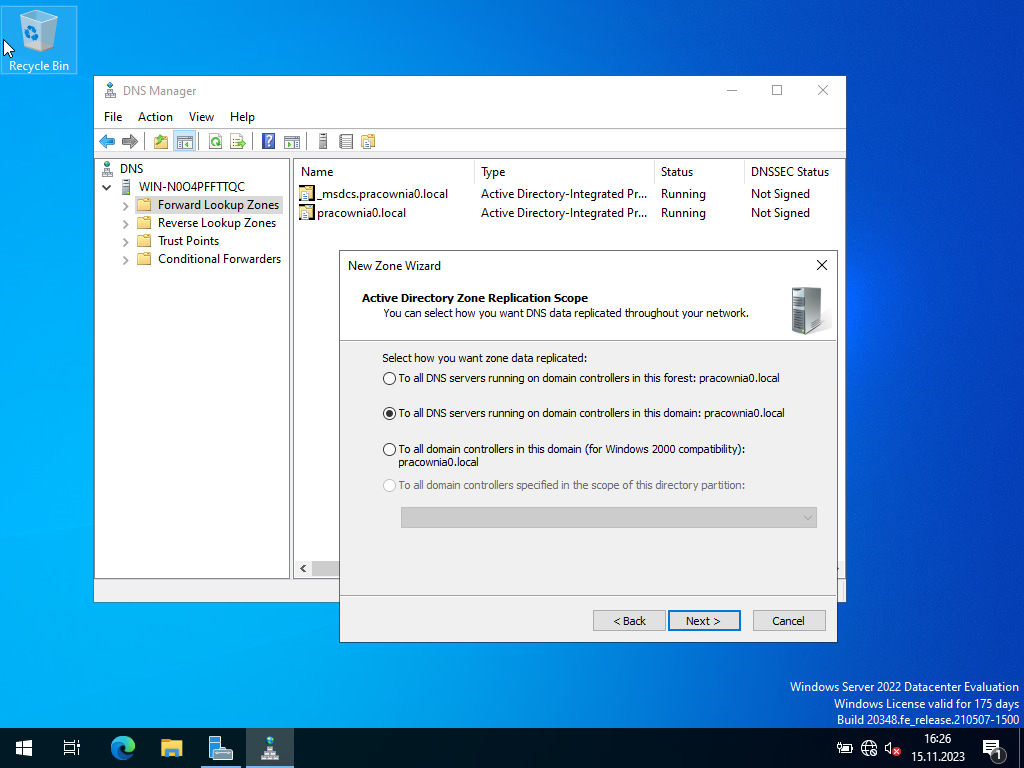The image size is (1024, 768).
Task: Expand the Forward Lookup Zones node
Action: (125, 206)
